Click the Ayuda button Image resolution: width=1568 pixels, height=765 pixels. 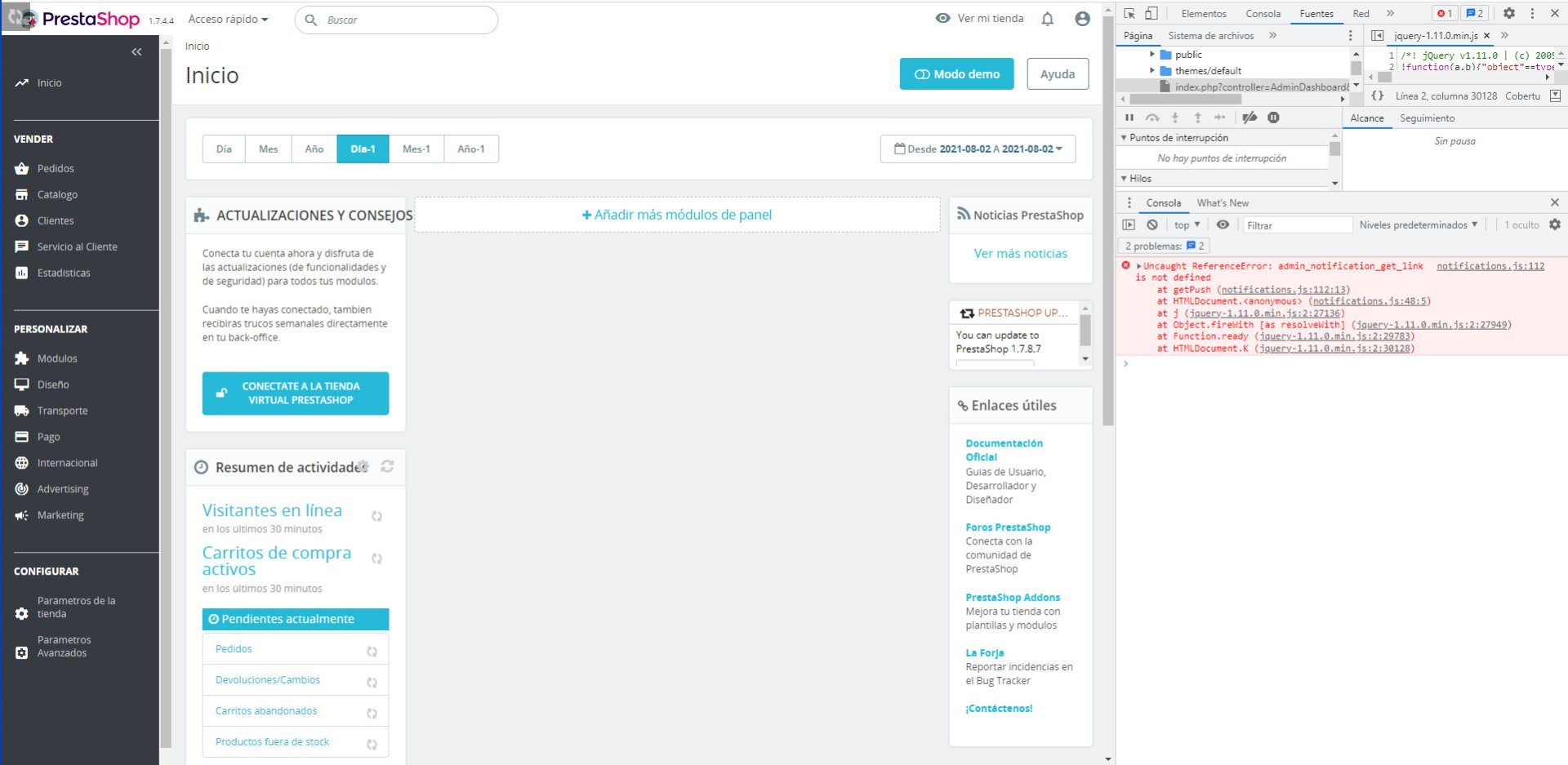coord(1058,73)
